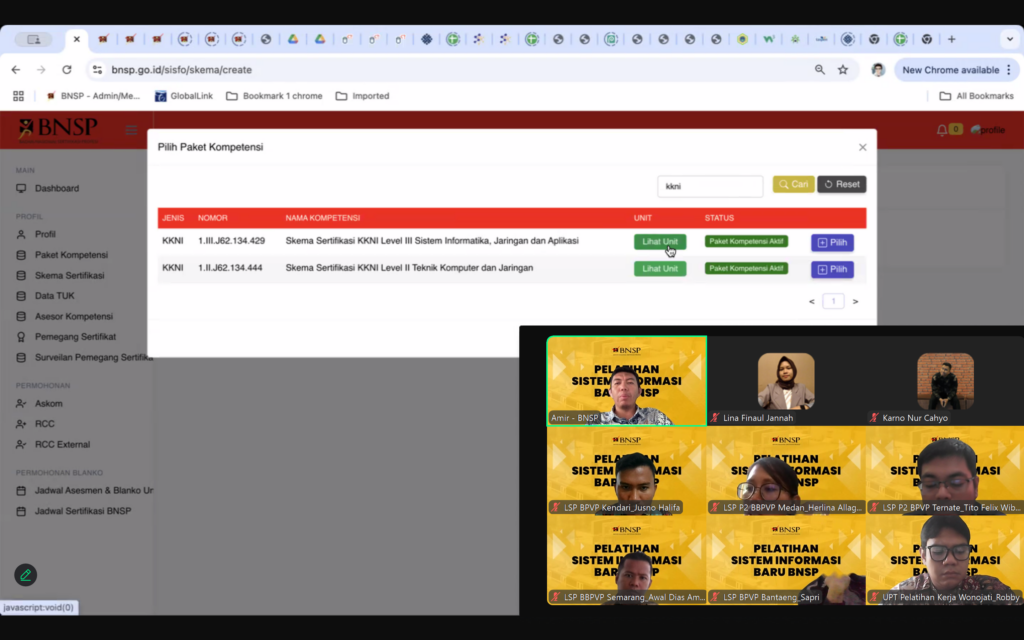Open Skema Sertifikasi in sidebar
The height and width of the screenshot is (640, 1024).
(x=69, y=275)
